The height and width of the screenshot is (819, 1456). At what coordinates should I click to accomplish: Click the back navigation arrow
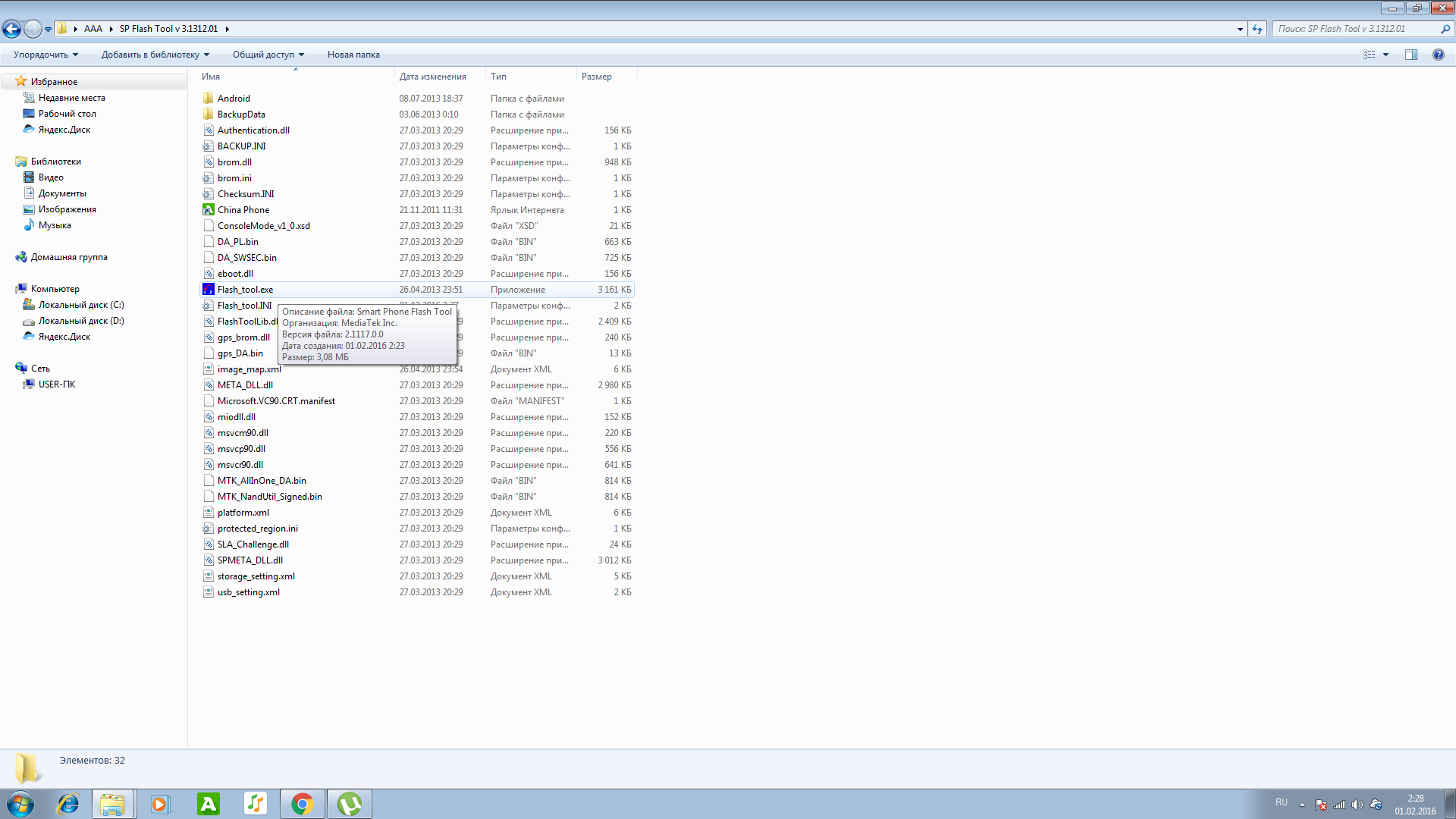point(12,29)
